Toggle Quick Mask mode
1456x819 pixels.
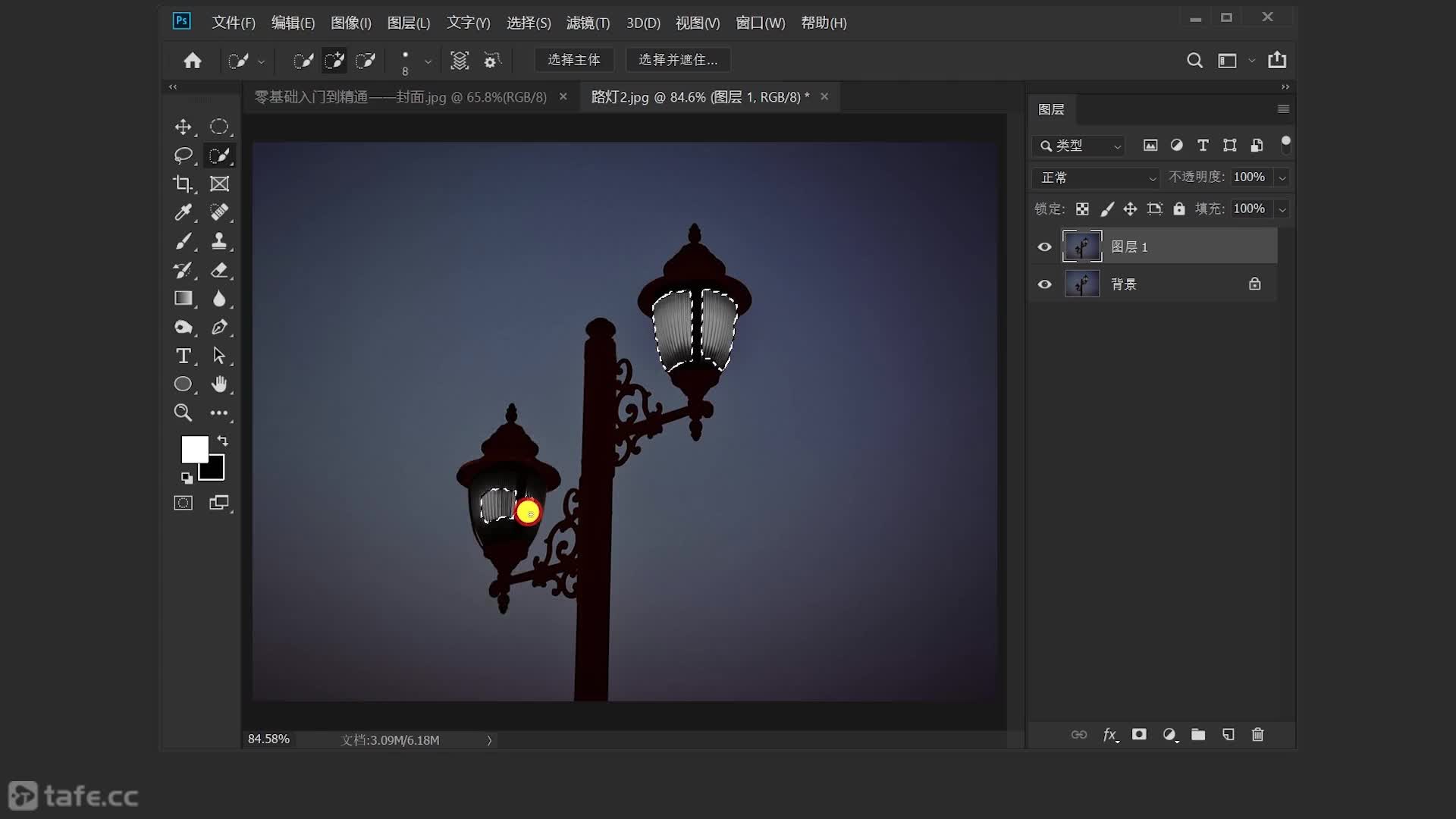tap(183, 503)
